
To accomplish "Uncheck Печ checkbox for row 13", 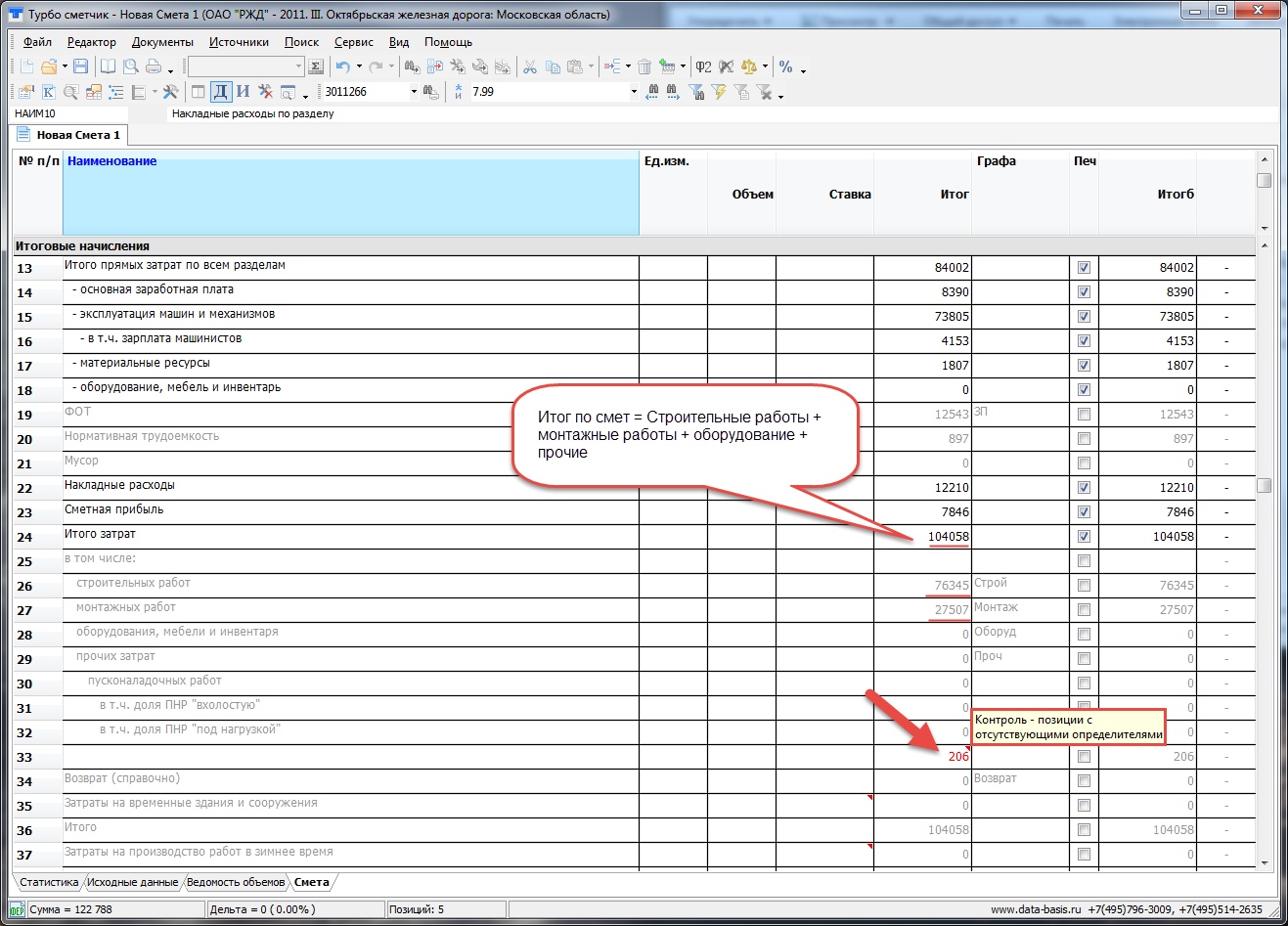I will [x=1084, y=267].
